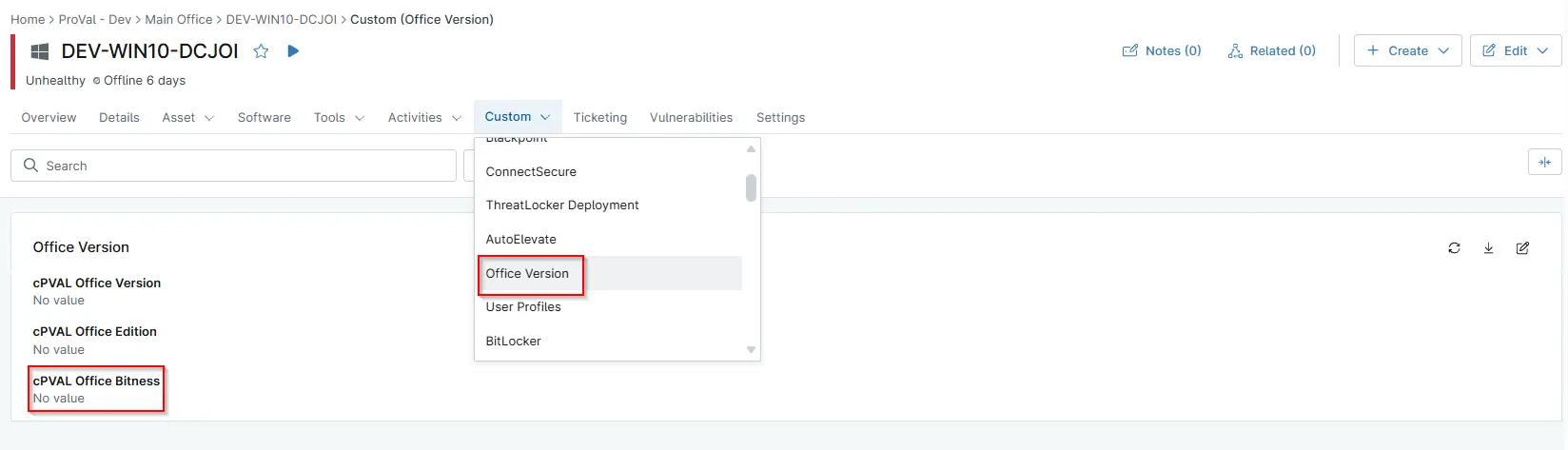Focus the Search input field

[233, 166]
